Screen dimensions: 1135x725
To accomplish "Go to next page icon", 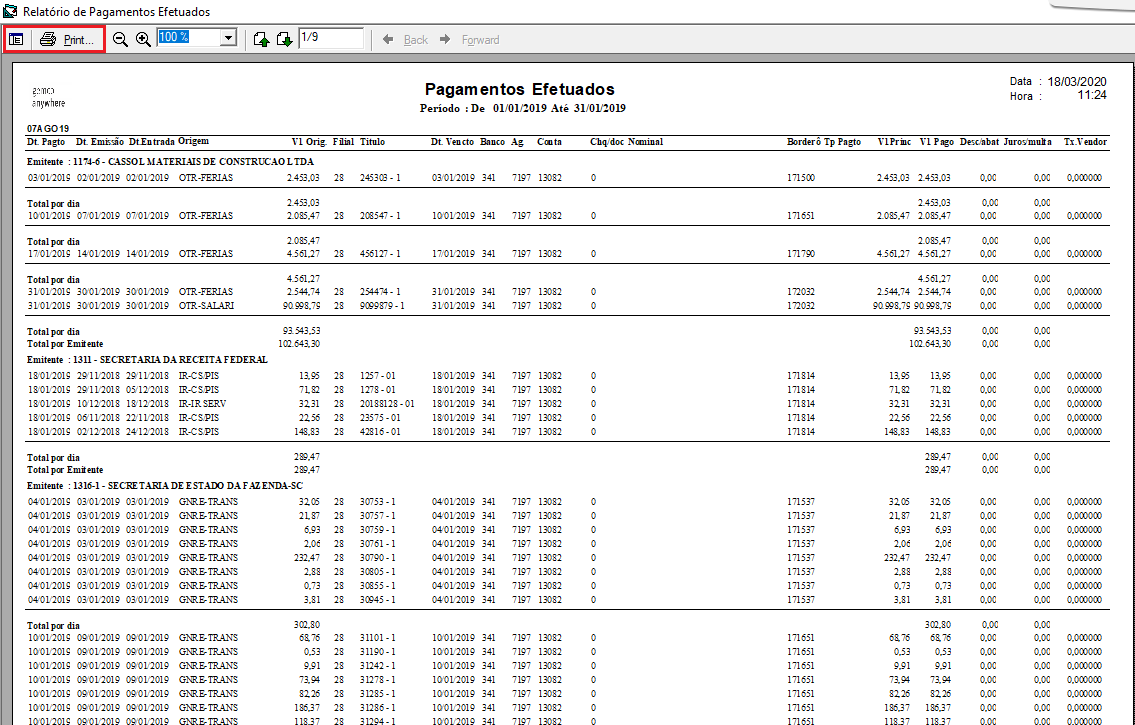I will 284,39.
